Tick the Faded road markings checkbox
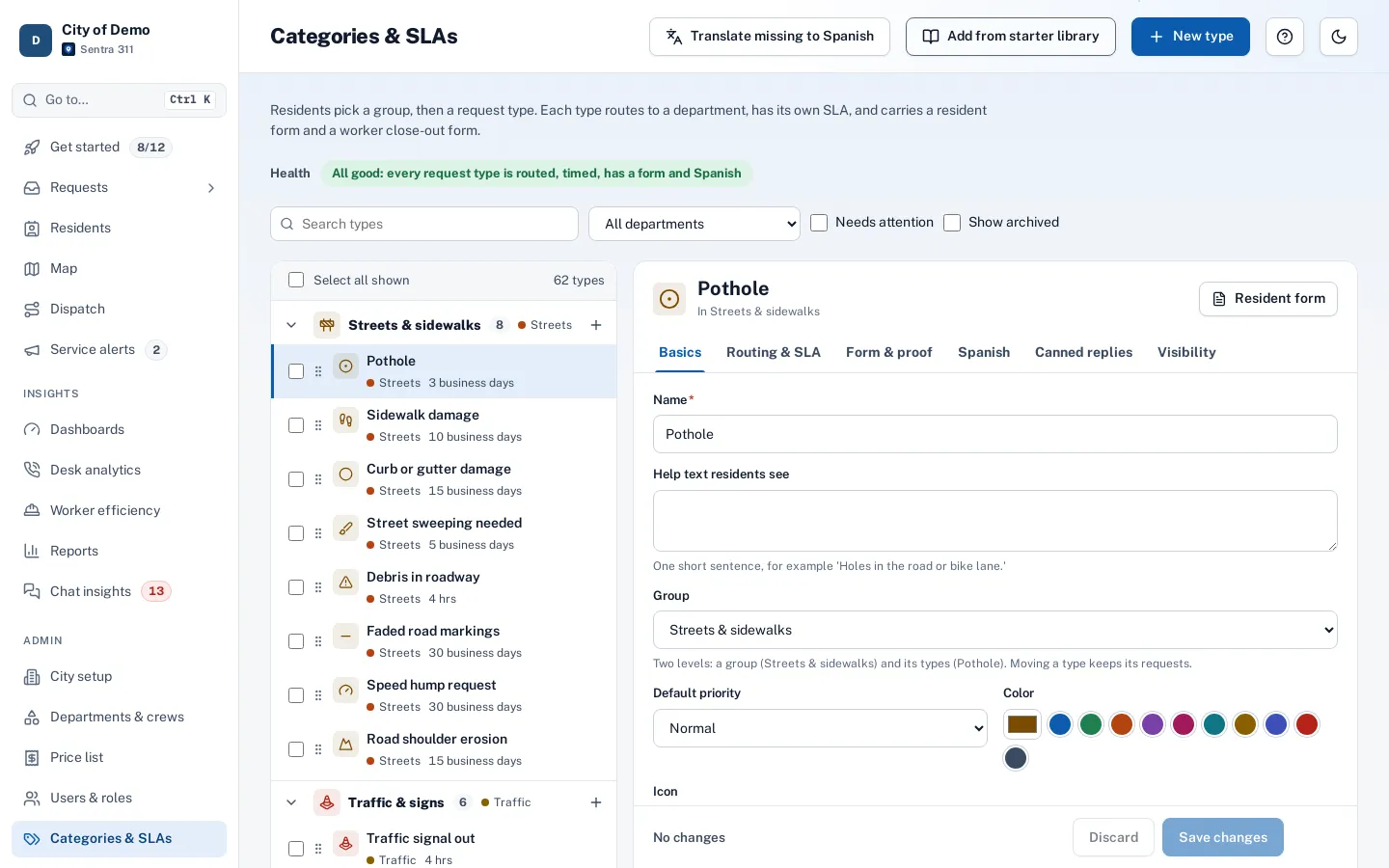Screen dimensions: 1389x868 (x=296, y=641)
